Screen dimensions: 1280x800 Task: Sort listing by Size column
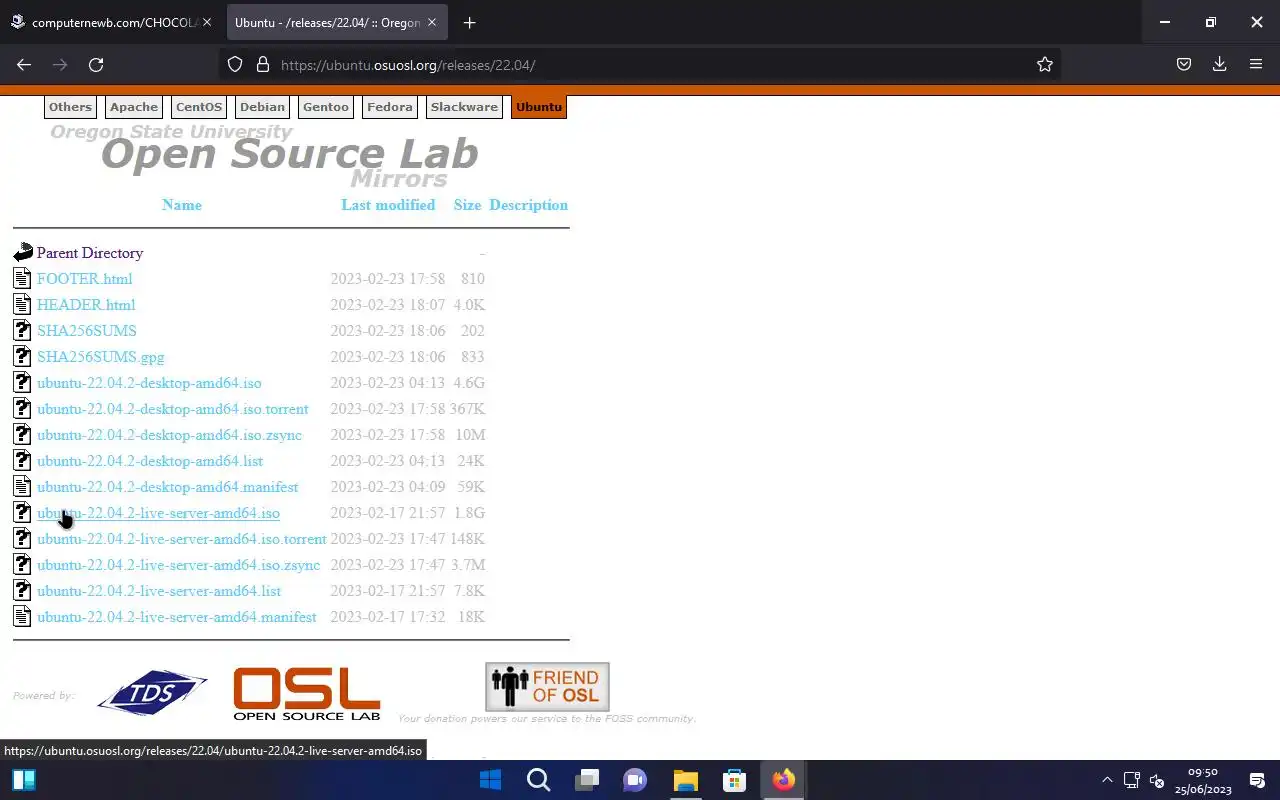pos(467,205)
